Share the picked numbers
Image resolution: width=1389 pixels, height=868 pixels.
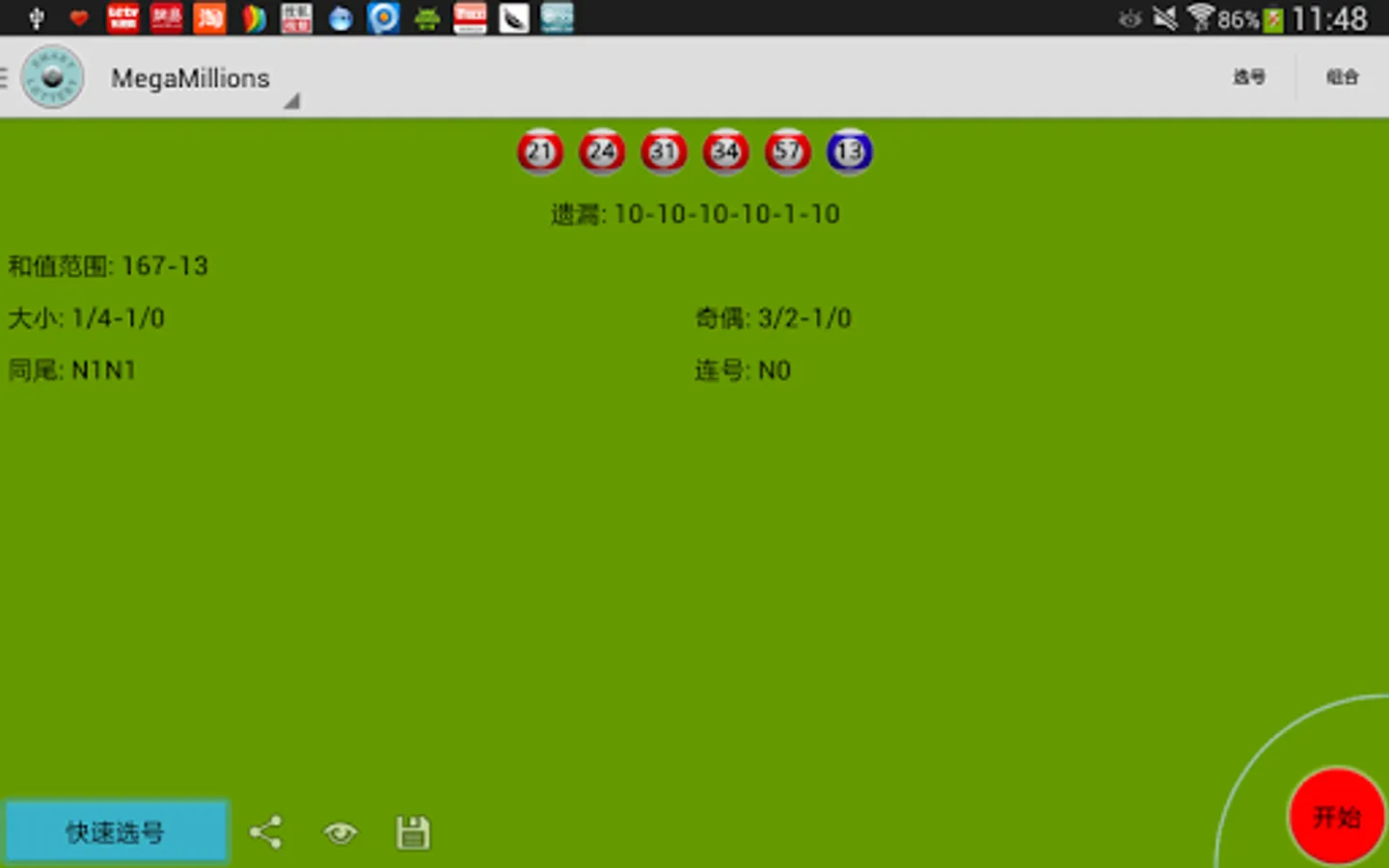tap(266, 832)
